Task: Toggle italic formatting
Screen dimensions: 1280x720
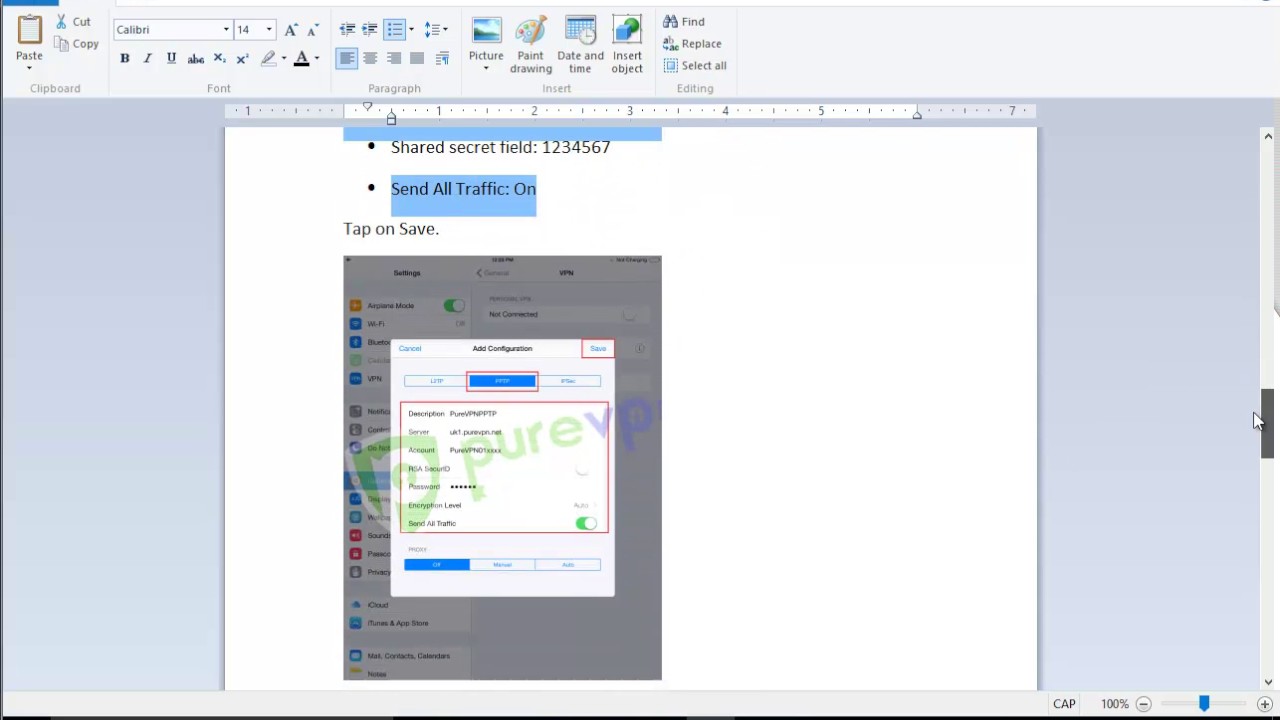Action: [x=148, y=59]
